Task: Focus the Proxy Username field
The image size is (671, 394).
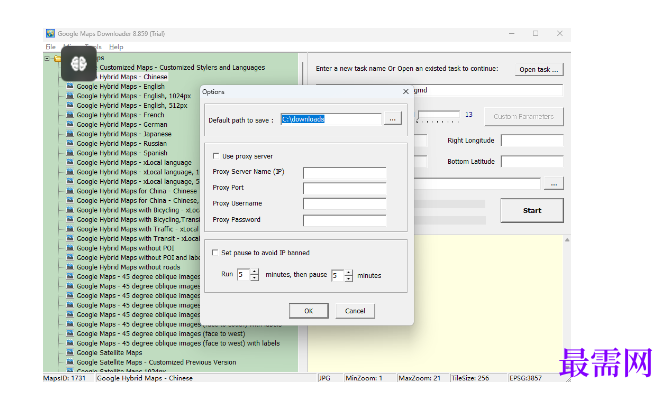Action: coord(344,204)
